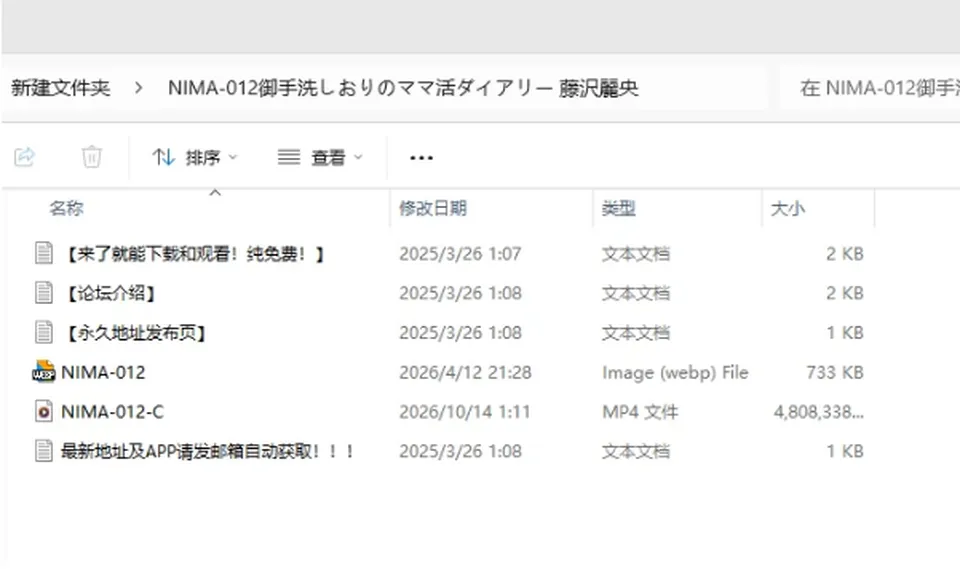960x569 pixels.
Task: Select file 【论坛介绍】
Action: tap(110, 293)
